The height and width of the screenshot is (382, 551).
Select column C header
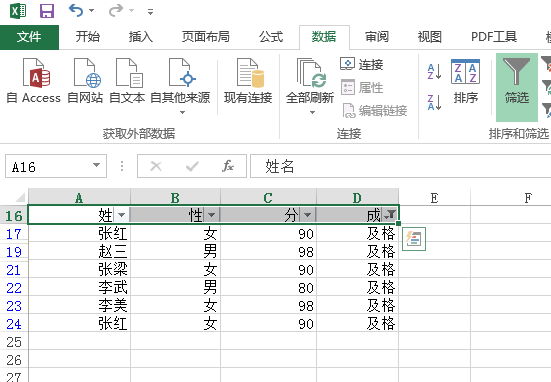pyautogui.click(x=268, y=198)
